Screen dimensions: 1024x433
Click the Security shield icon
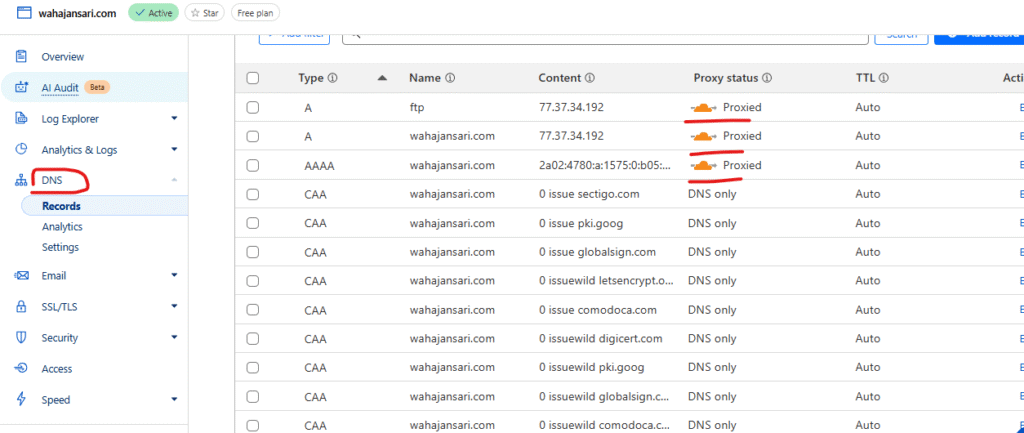pos(21,338)
